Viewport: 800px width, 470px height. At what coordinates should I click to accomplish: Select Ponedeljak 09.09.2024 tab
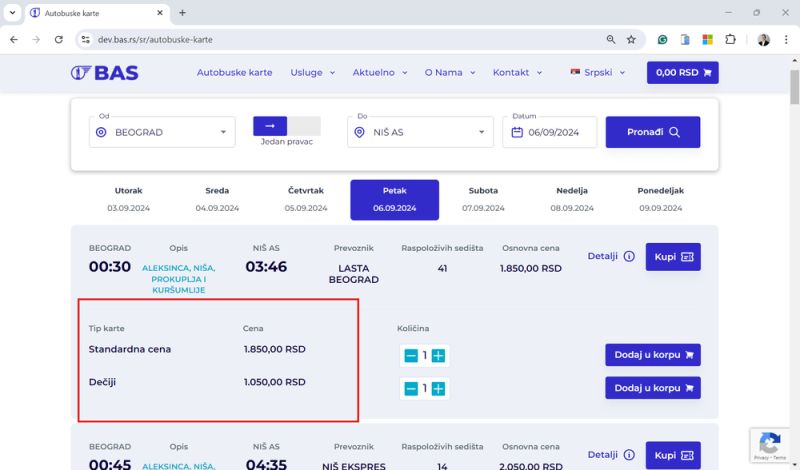[661, 200]
